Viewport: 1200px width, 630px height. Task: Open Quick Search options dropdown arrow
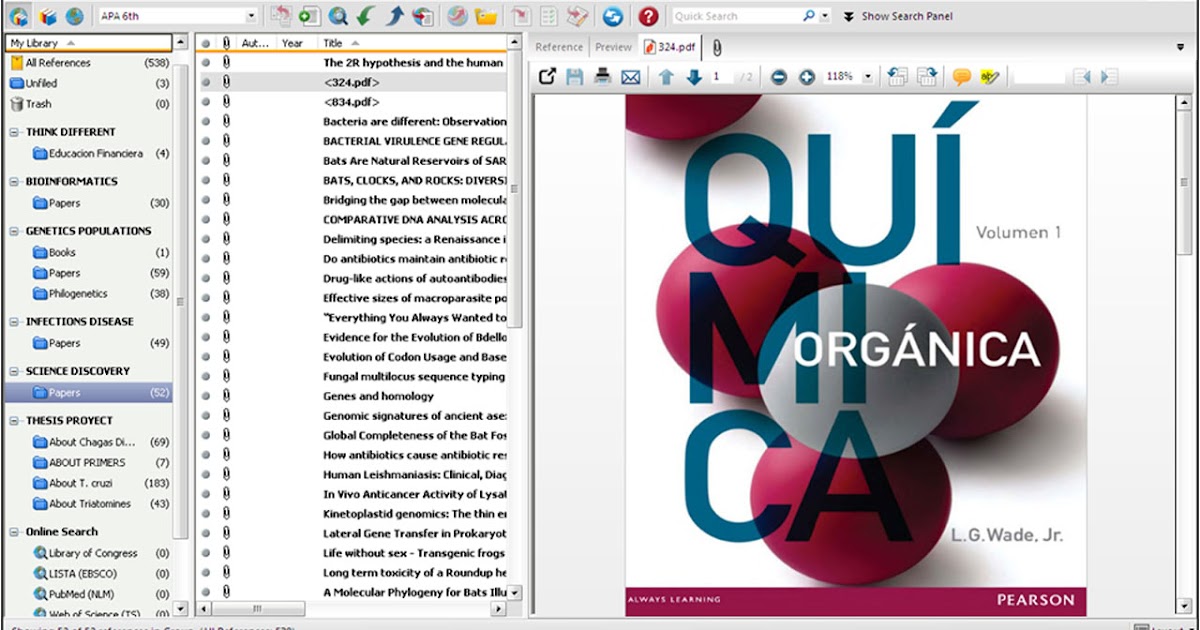pos(825,16)
